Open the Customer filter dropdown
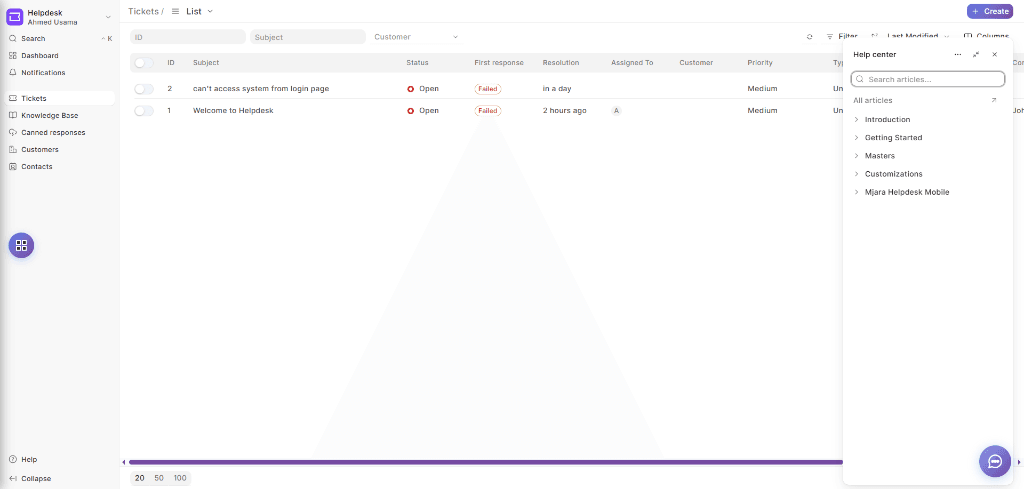 pyautogui.click(x=417, y=37)
